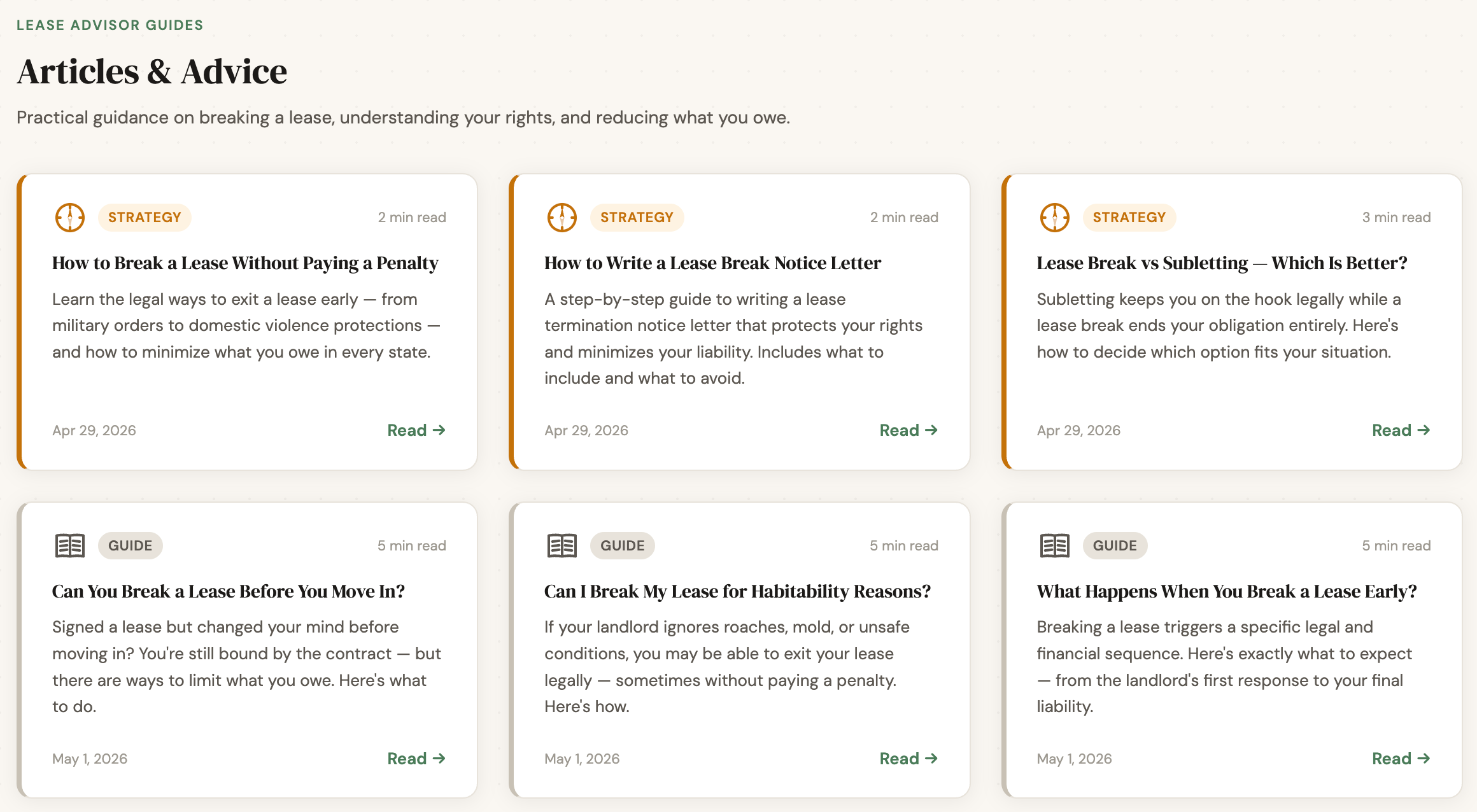Open Read link for Habitability Reasons article

(908, 759)
